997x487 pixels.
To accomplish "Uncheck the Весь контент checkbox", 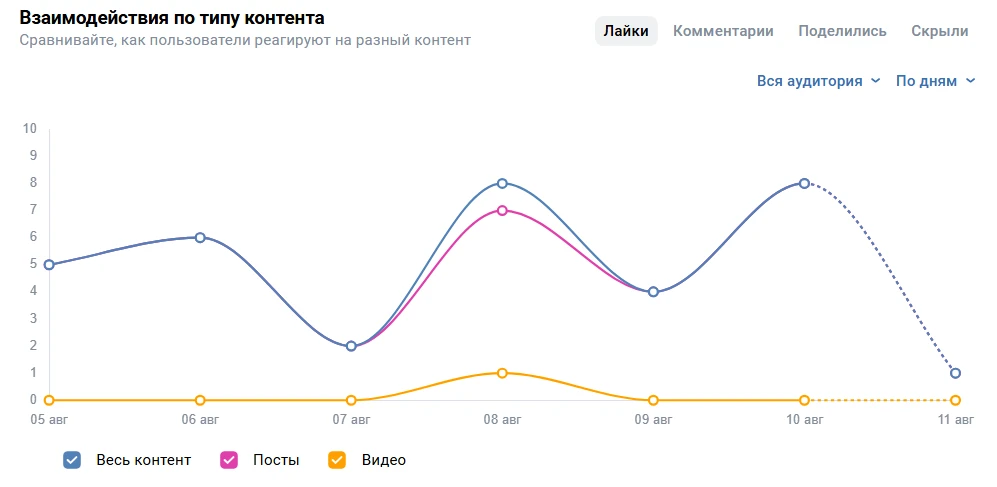I will [x=72, y=460].
